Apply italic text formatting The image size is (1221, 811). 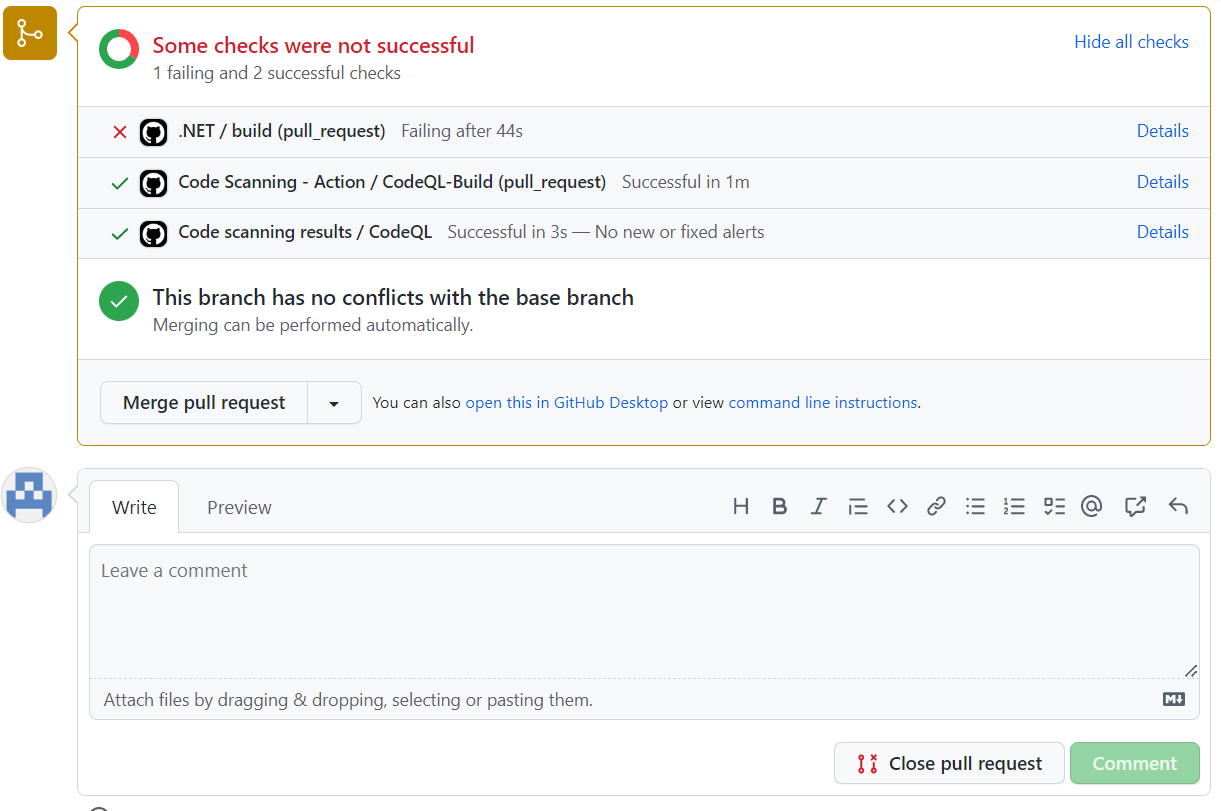pyautogui.click(x=818, y=506)
